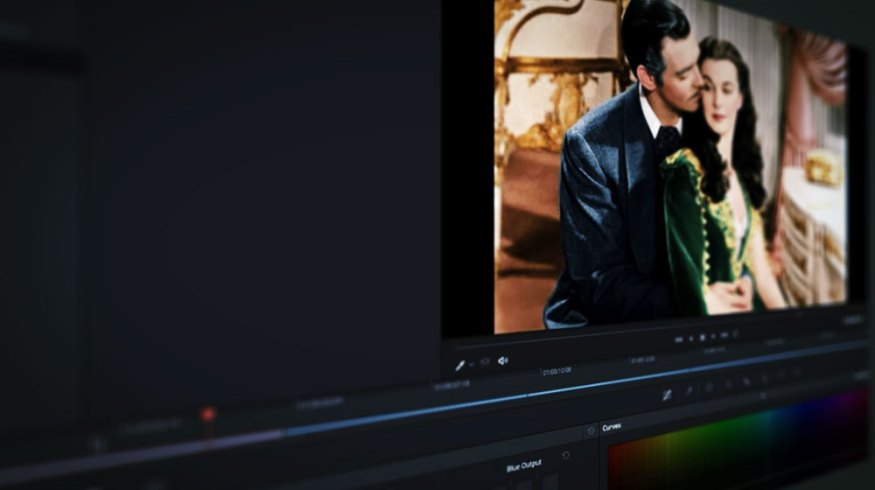
Task: Click the round icon left of Curves title
Action: pos(590,430)
